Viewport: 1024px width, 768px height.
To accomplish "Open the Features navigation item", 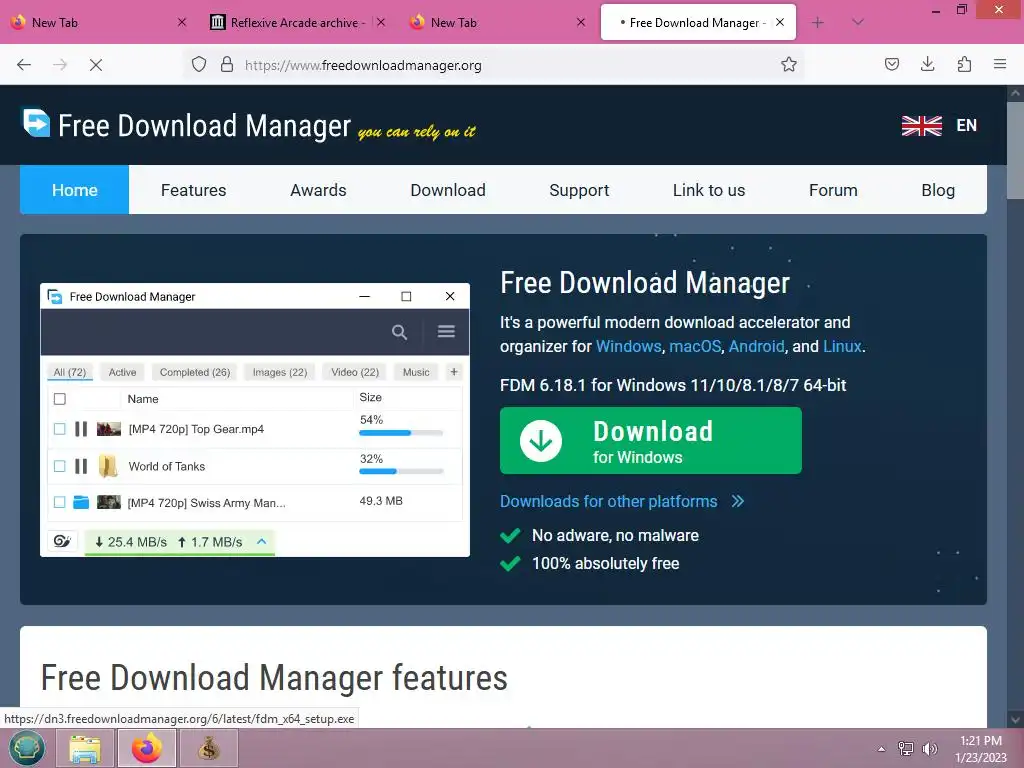I will coord(193,190).
